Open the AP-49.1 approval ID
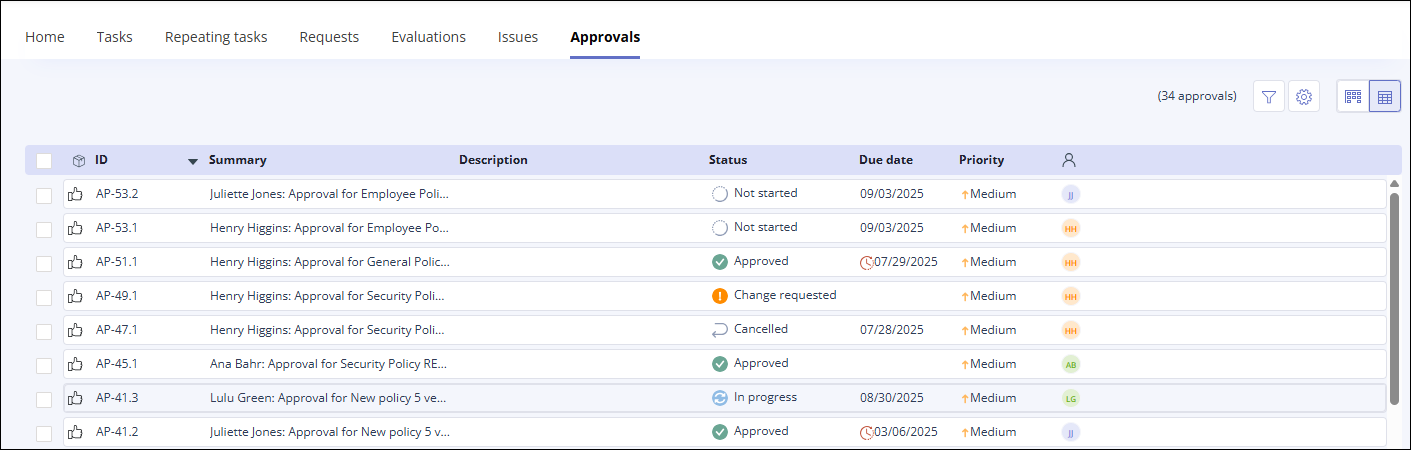 coord(117,296)
